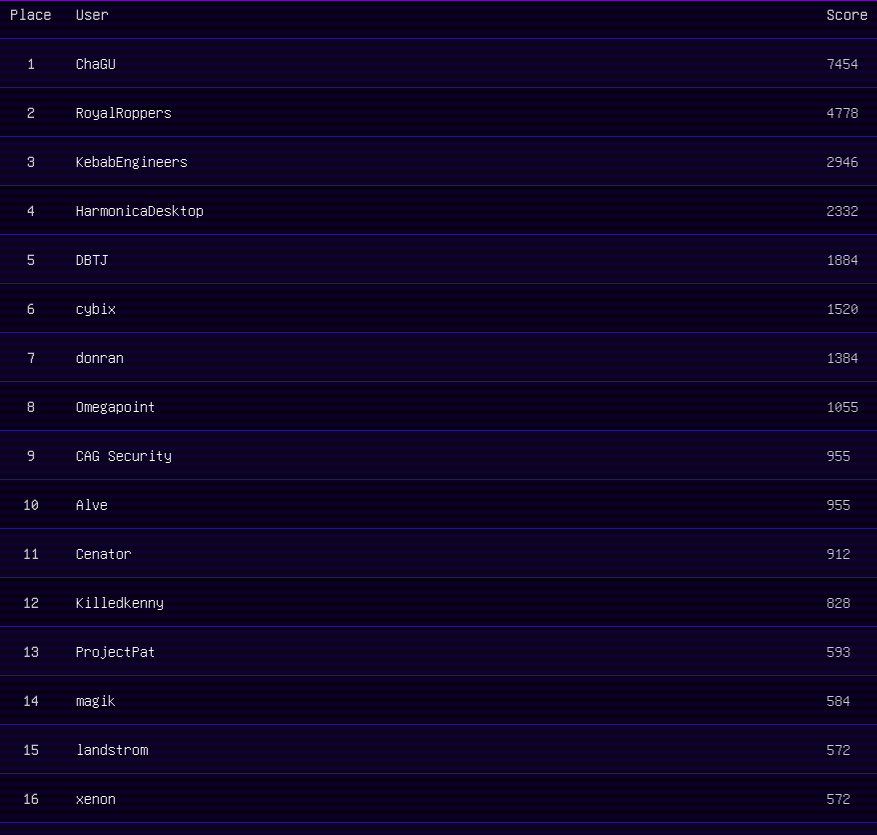Open the landstrom user entry
The image size is (877, 835).
[x=112, y=750]
